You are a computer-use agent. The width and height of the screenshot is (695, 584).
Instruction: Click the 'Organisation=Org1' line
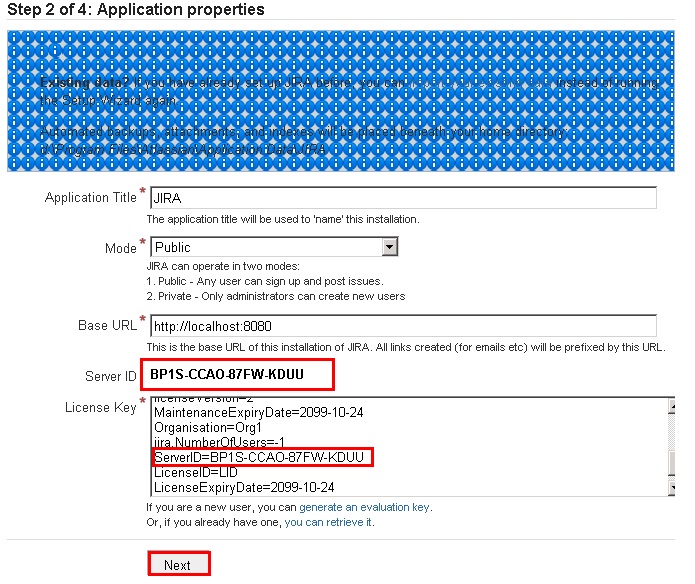click(x=208, y=428)
